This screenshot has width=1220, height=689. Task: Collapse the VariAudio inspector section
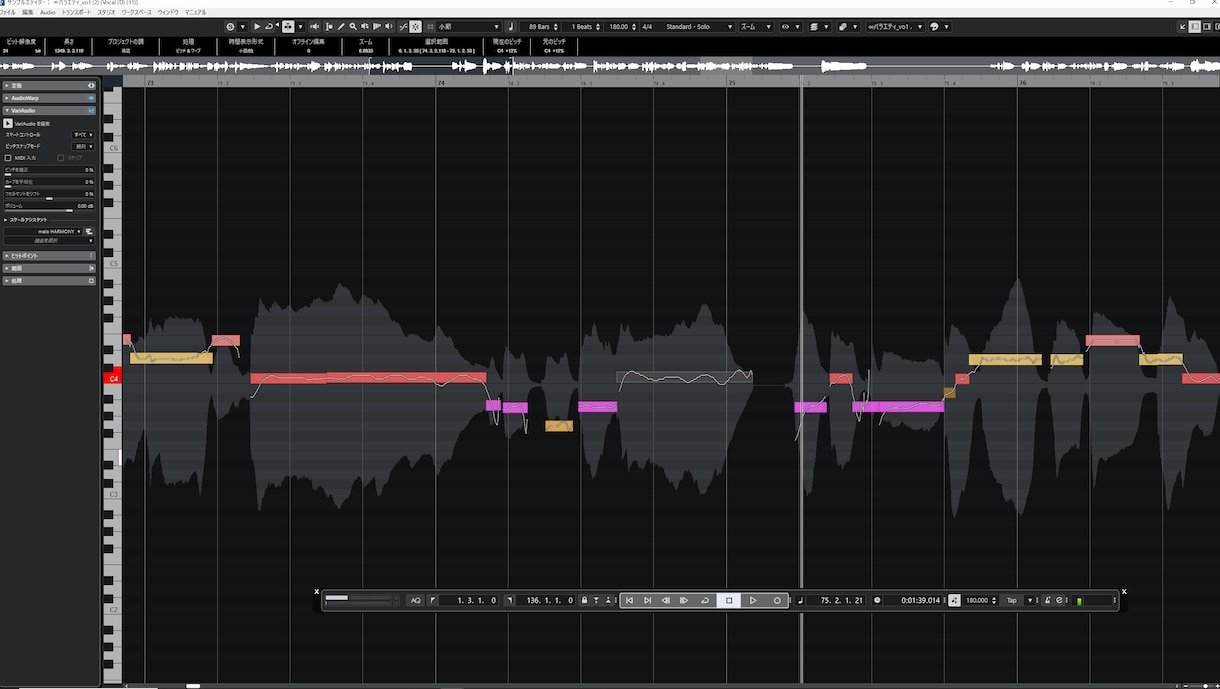50,110
